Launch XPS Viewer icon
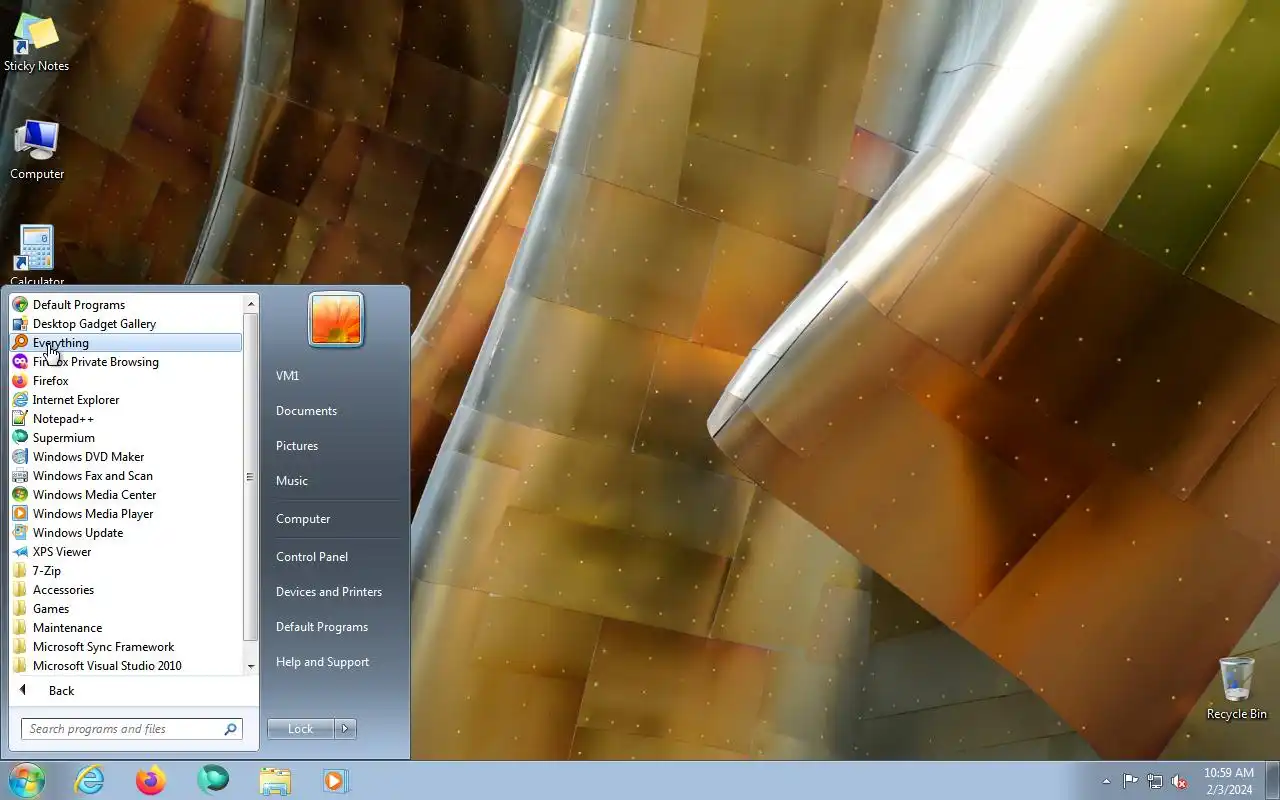Screen dimensions: 1280x800 20,552
